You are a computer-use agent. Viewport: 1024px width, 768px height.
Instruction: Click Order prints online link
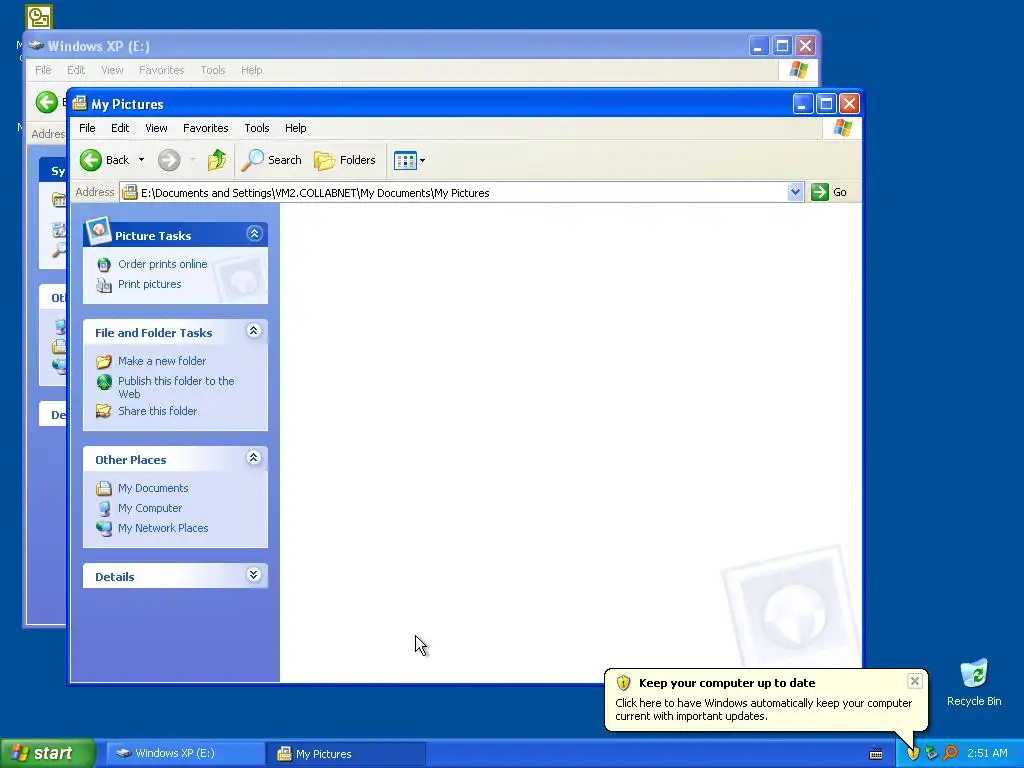(163, 264)
